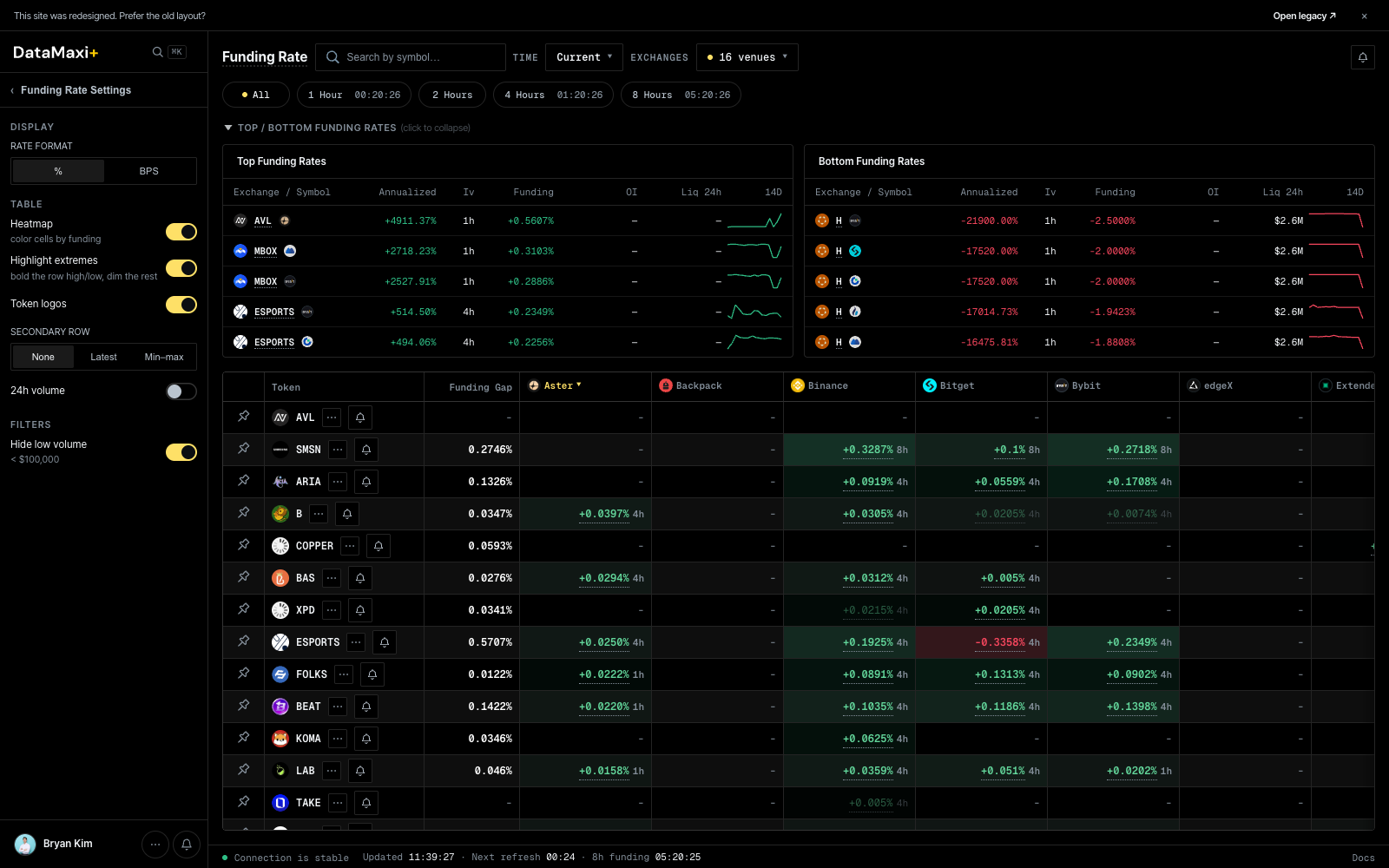Click the COPPER token logo

pyautogui.click(x=280, y=546)
